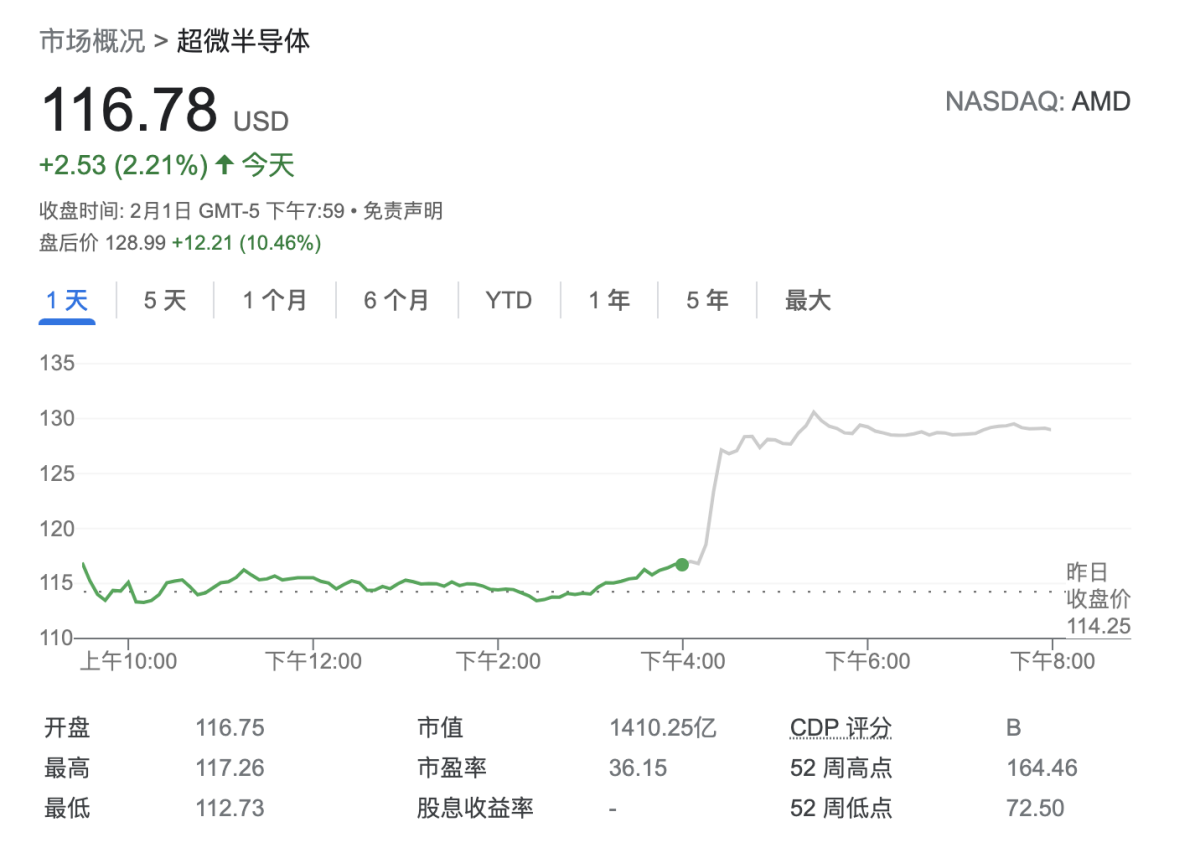1195x853 pixels.
Task: Click the green closing price dot on chart
Action: 682,564
